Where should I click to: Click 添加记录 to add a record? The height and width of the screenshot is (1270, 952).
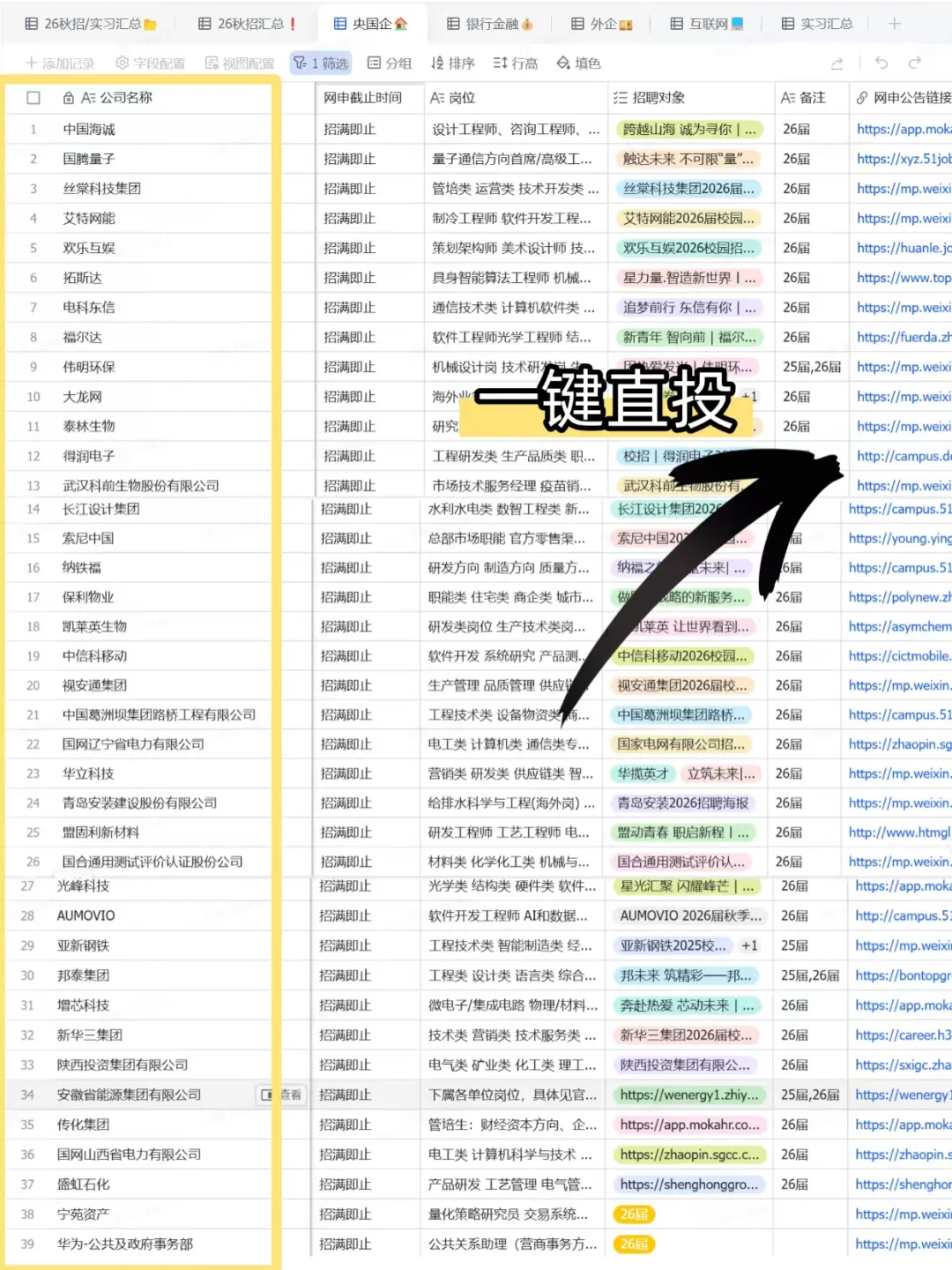tap(60, 63)
